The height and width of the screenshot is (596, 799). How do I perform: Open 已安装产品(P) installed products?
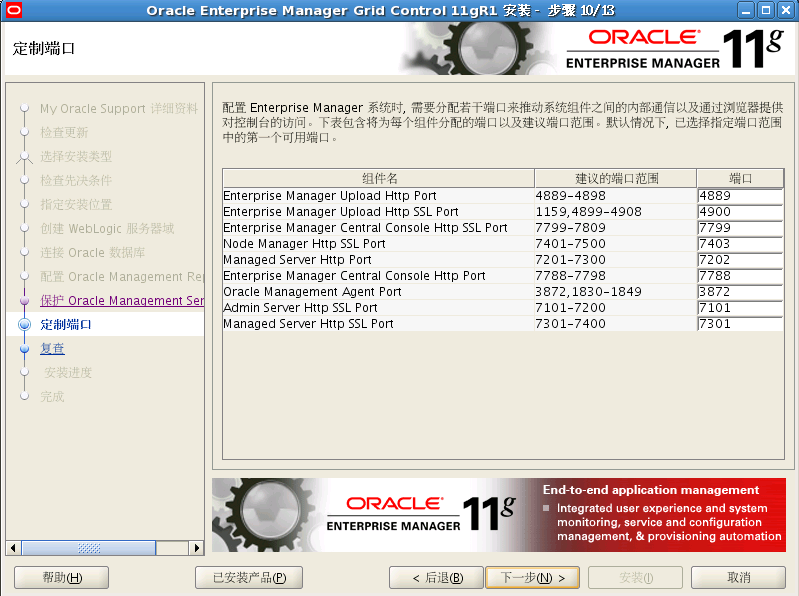tap(249, 578)
